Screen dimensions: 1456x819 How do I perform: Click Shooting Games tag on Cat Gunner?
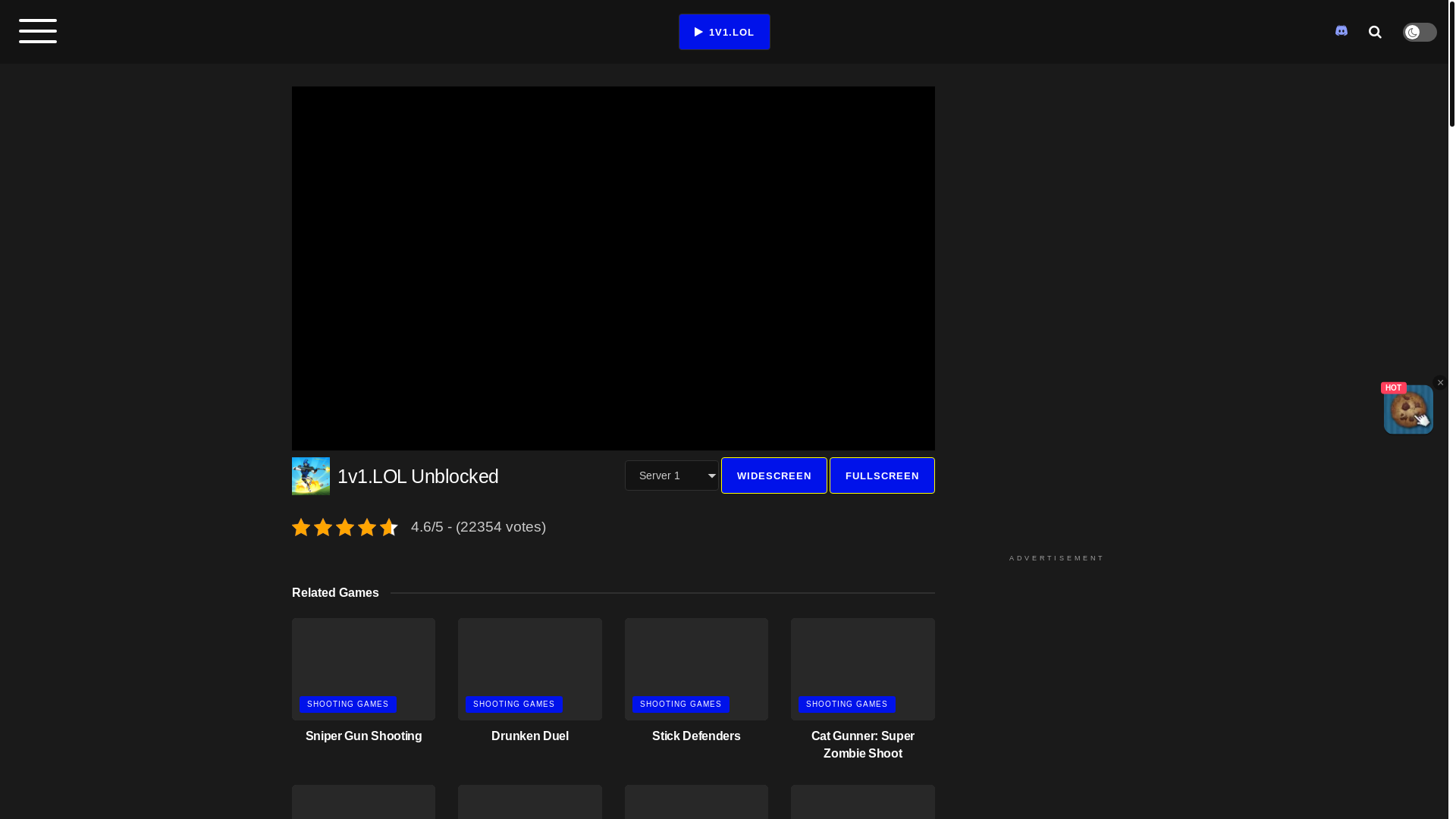coord(847,704)
